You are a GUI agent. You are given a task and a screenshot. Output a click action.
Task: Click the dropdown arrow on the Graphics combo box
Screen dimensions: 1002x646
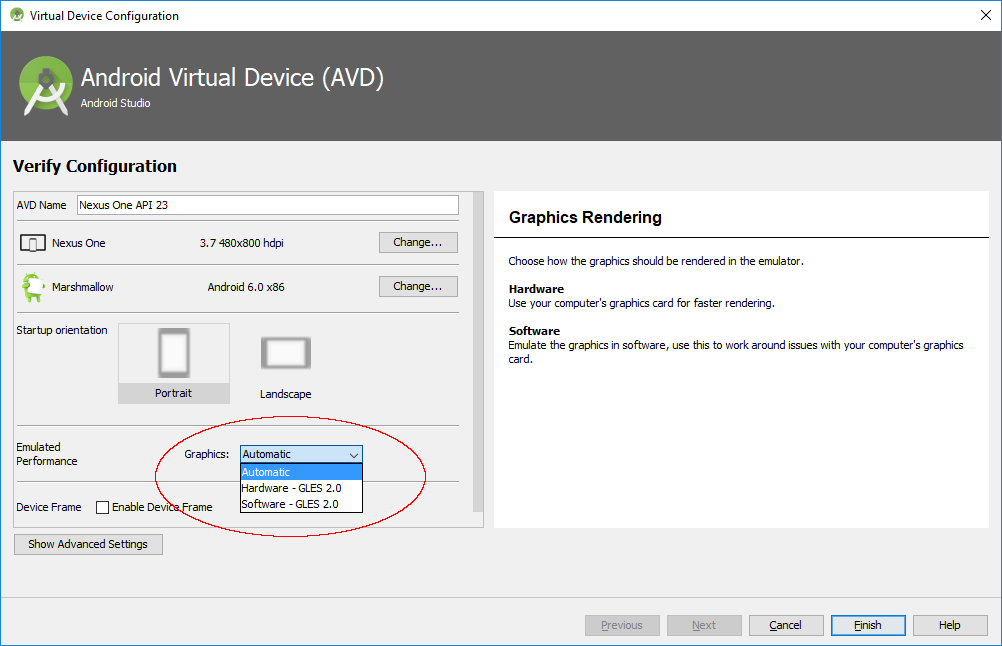pyautogui.click(x=354, y=454)
